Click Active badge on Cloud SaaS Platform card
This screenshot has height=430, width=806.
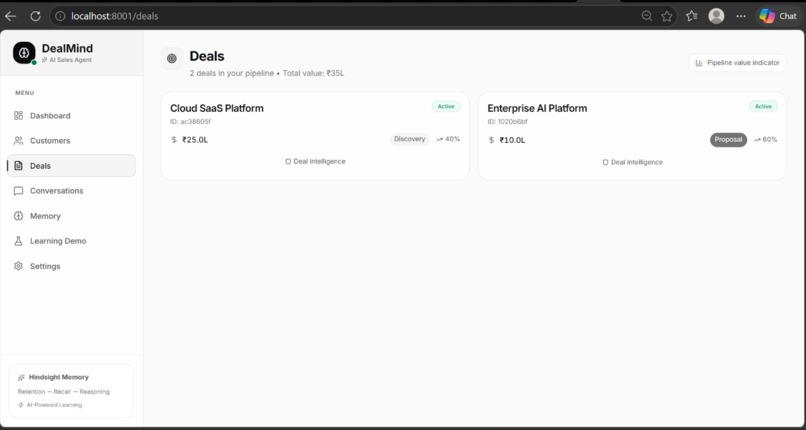coord(446,106)
